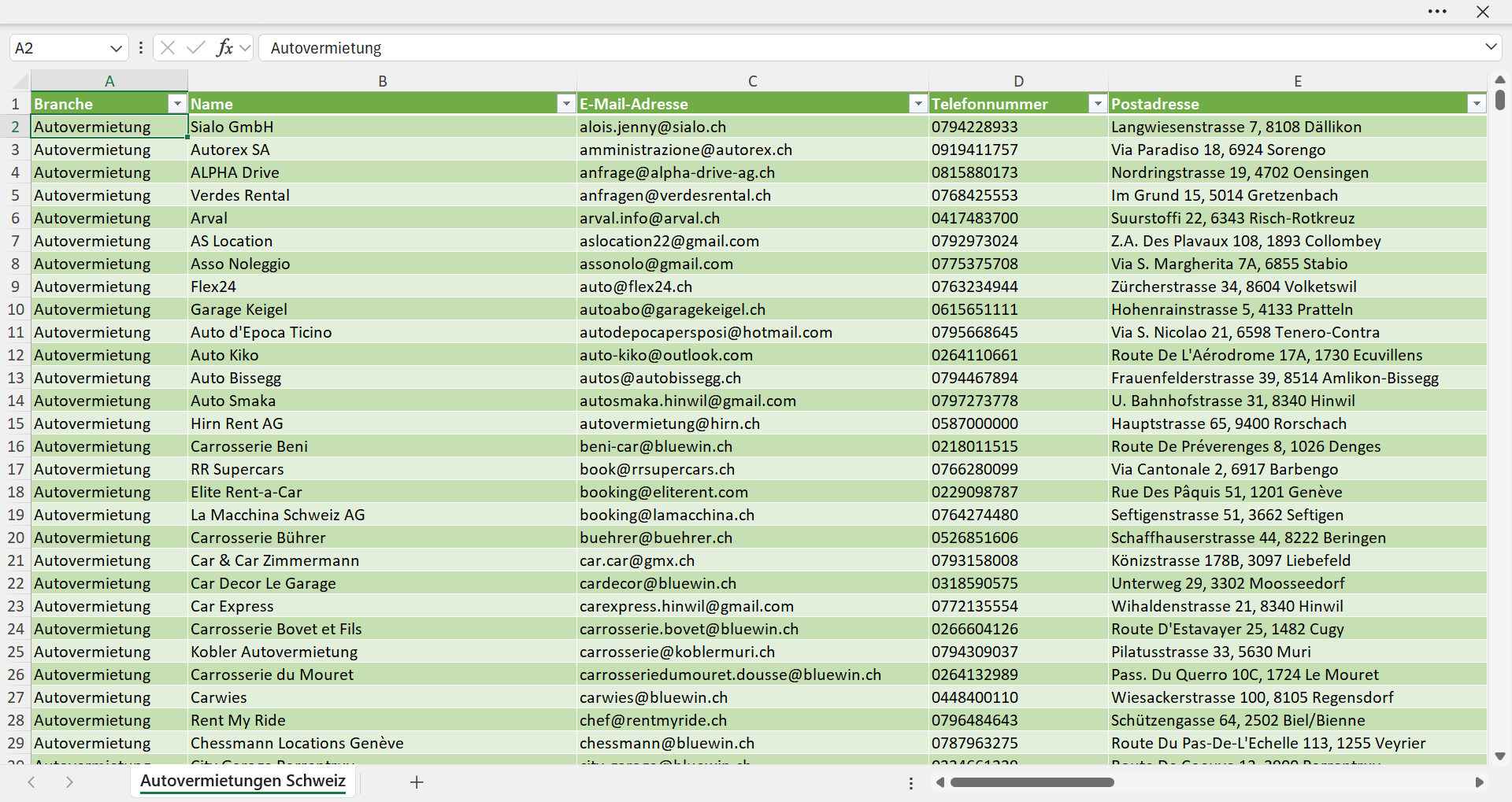Select row 29 header
This screenshot has width=1512, height=802.
tap(16, 743)
